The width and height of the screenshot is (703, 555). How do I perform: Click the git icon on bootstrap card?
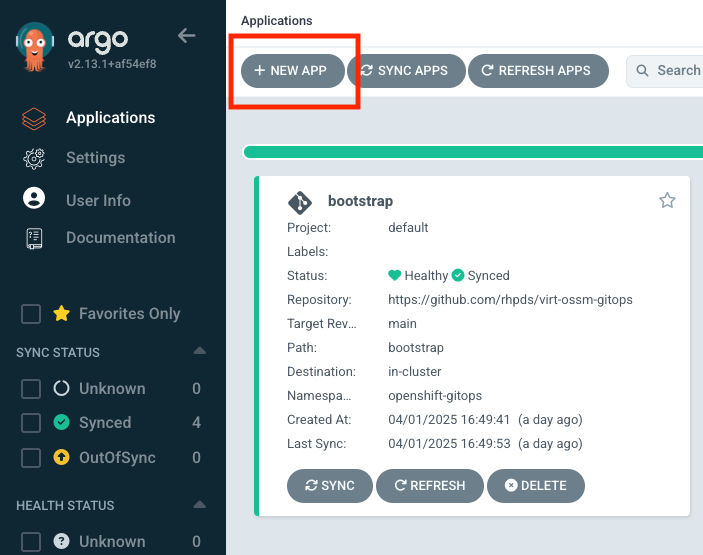click(x=299, y=203)
